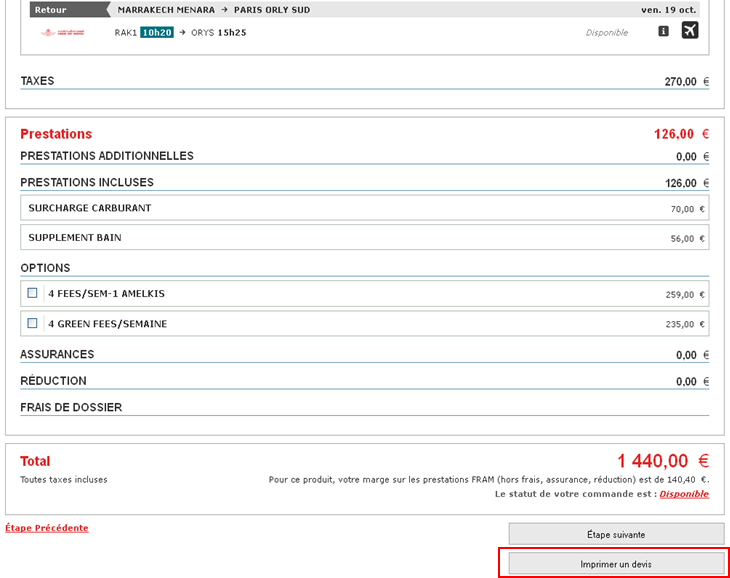Image resolution: width=730 pixels, height=578 pixels.
Task: Open the flight info icon
Action: pyautogui.click(x=663, y=32)
